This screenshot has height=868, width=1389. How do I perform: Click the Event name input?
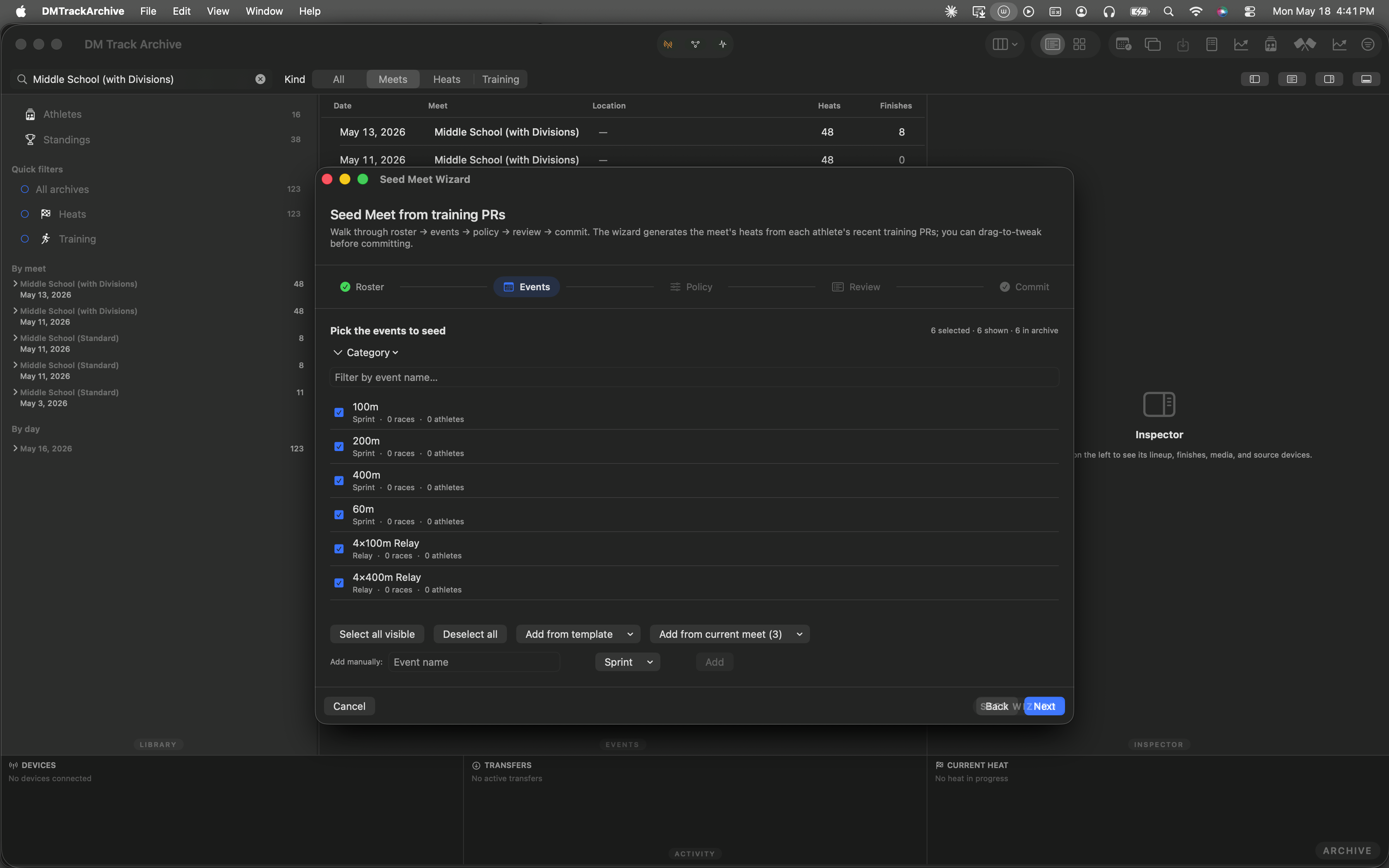pyautogui.click(x=474, y=662)
